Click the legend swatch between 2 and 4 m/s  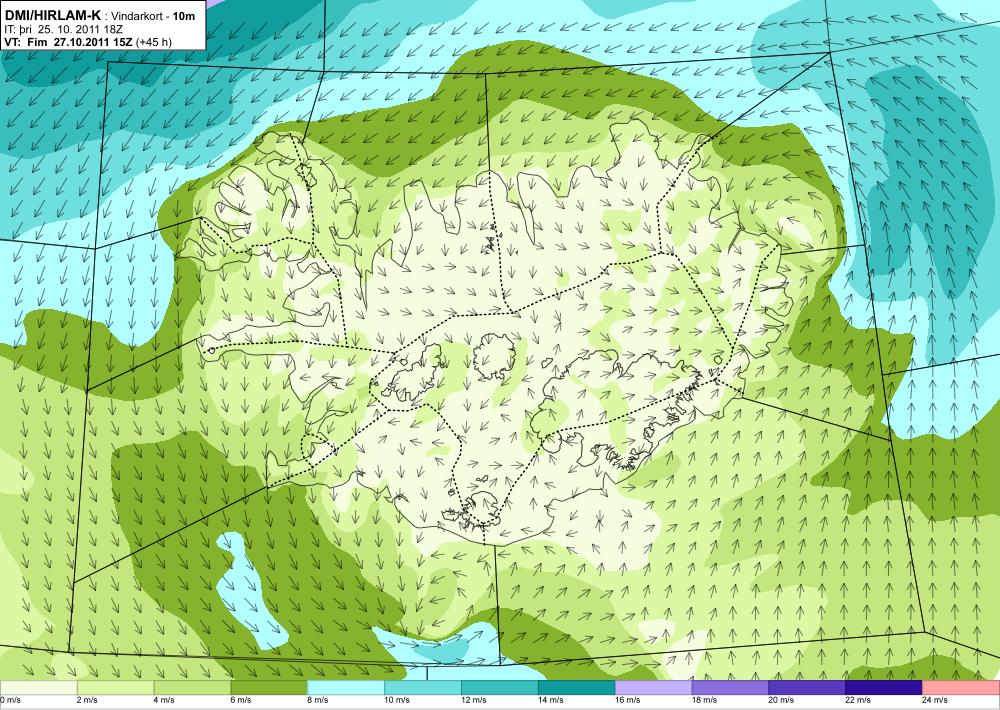(x=115, y=688)
